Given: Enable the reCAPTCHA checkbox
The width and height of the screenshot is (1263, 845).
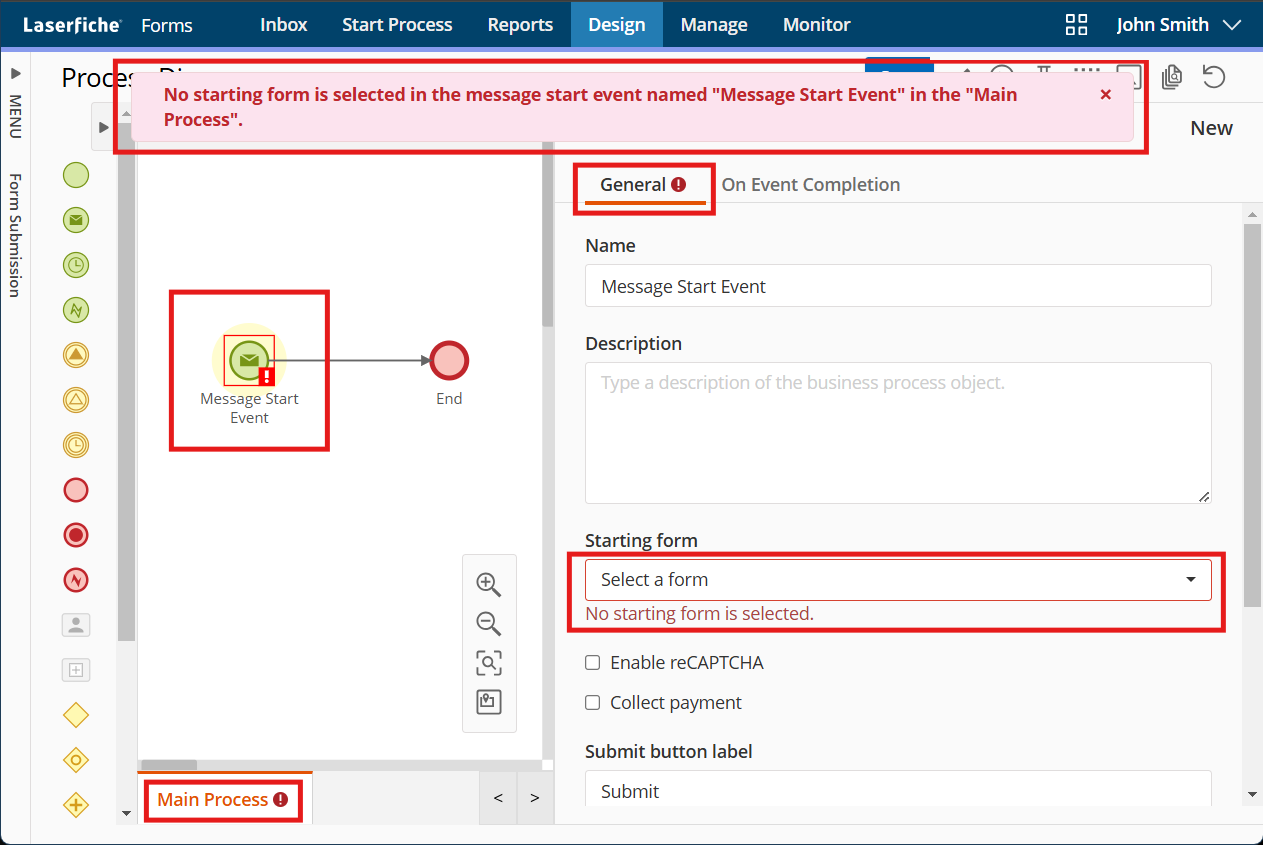Looking at the screenshot, I should tap(593, 663).
